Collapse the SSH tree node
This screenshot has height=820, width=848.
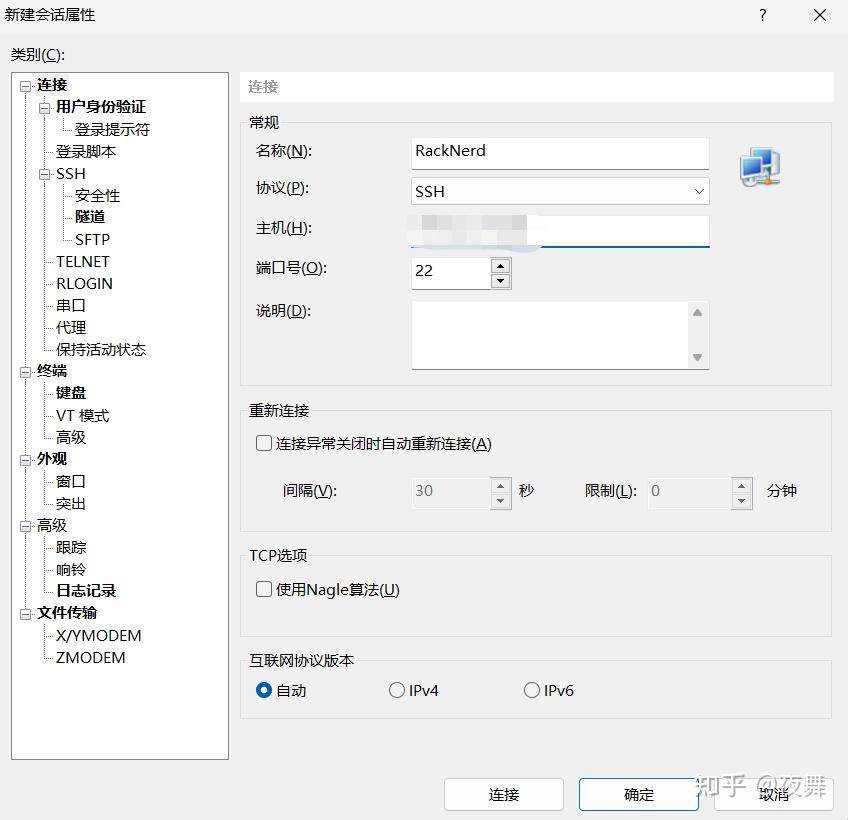(44, 175)
